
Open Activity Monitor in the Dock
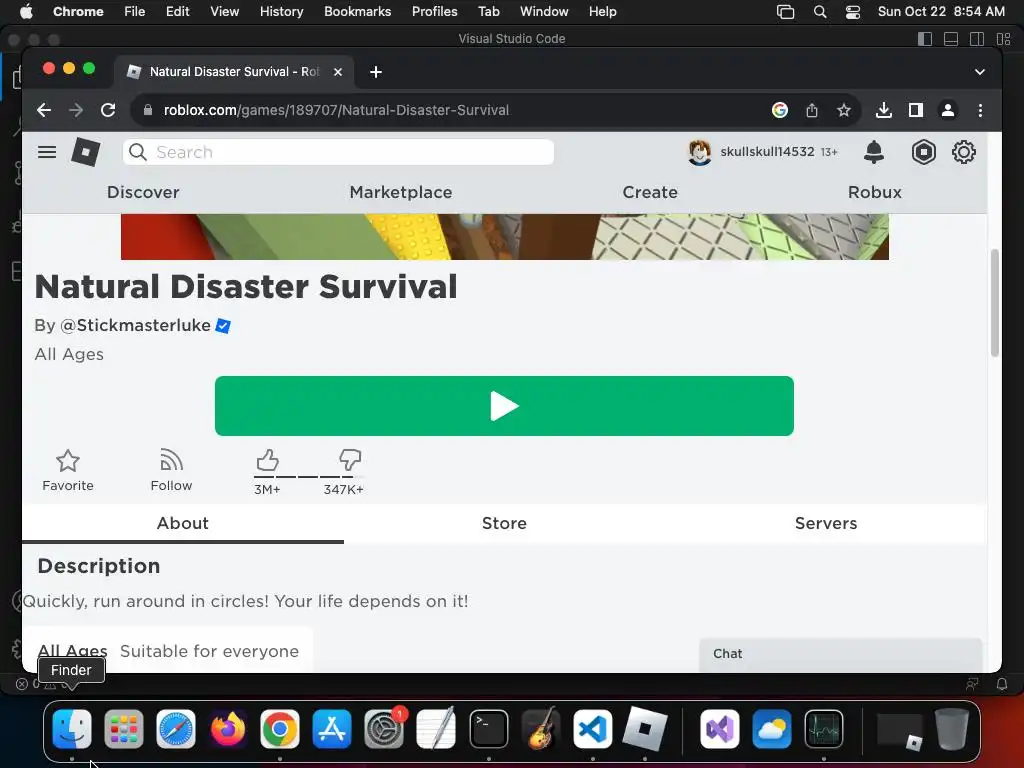[824, 729]
